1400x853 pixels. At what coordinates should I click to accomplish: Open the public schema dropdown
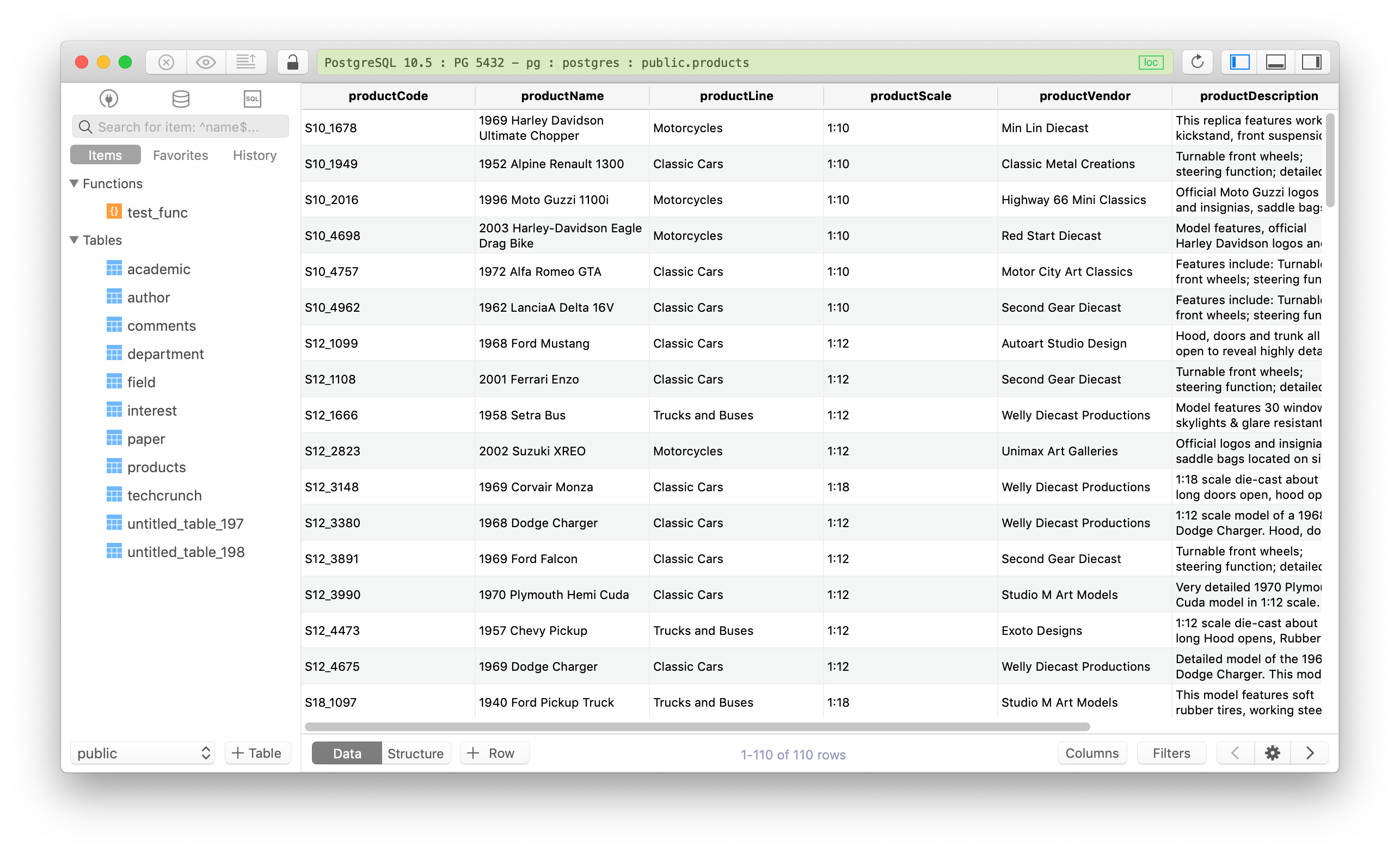(x=143, y=753)
